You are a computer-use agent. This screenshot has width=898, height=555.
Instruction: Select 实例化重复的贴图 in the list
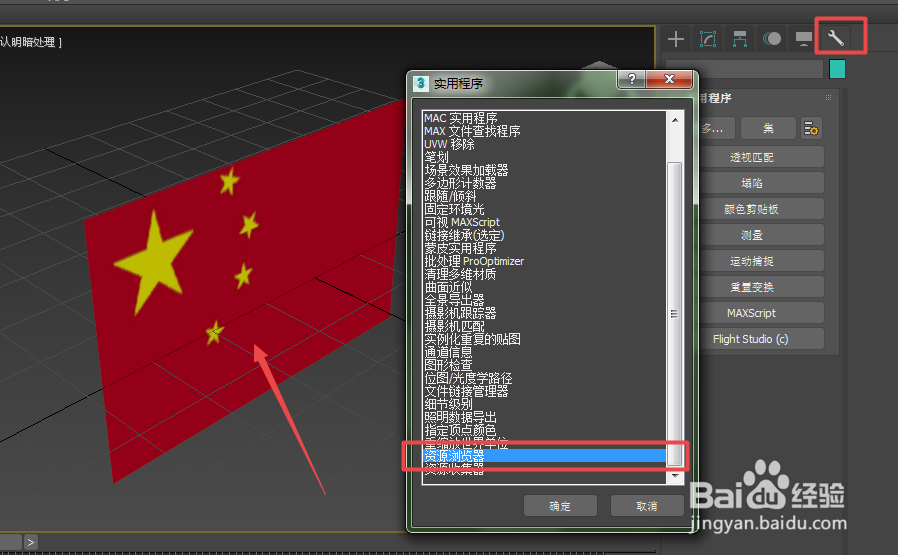472,339
